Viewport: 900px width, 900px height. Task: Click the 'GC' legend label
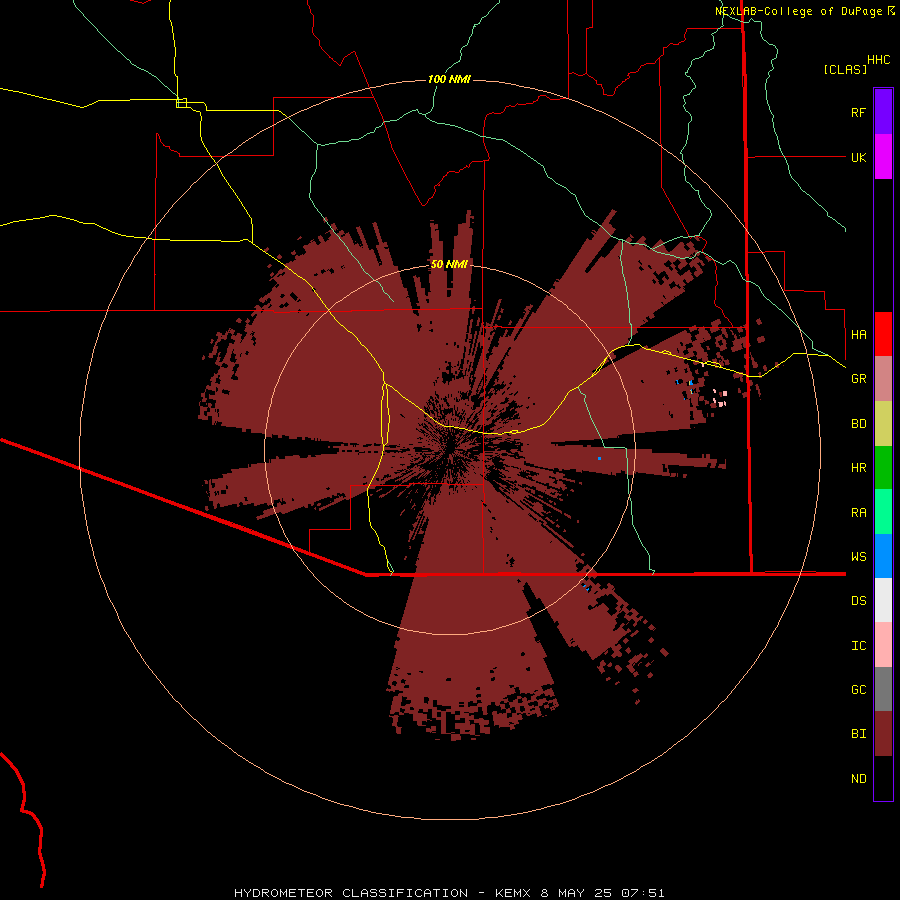[x=859, y=690]
